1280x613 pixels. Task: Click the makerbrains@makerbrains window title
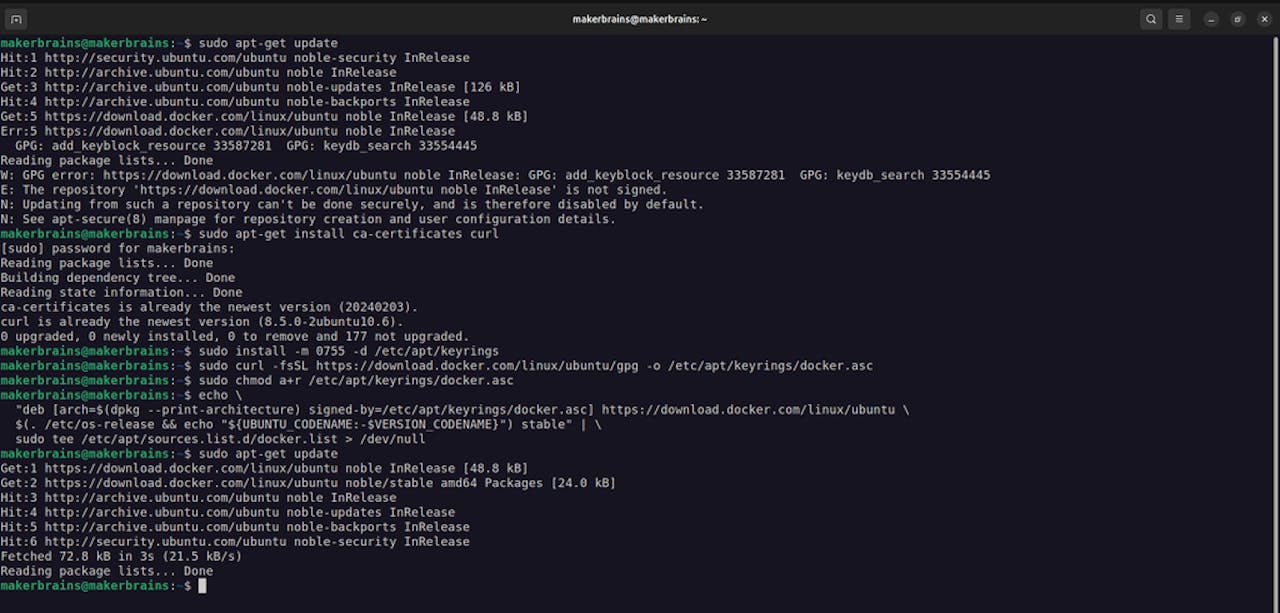(x=639, y=18)
